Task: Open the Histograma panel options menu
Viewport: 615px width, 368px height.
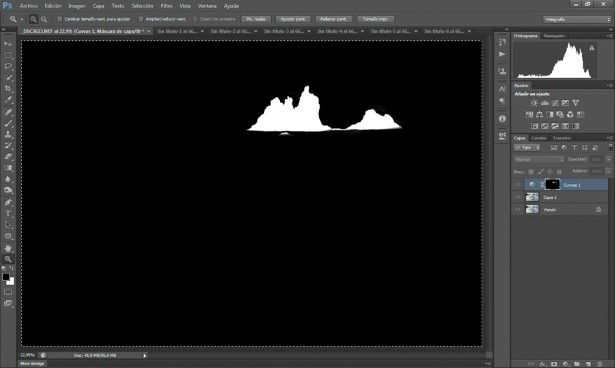Action: [609, 36]
